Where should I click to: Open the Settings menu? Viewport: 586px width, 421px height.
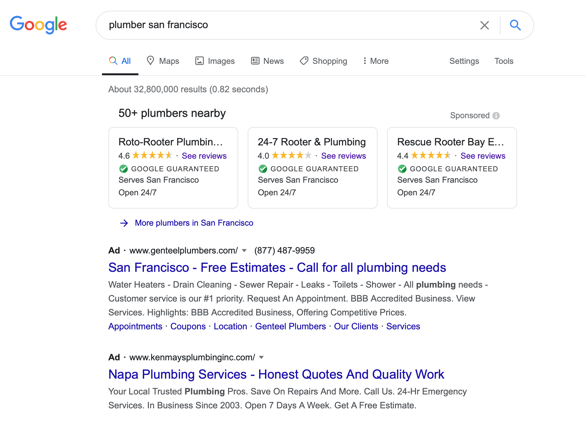(464, 61)
